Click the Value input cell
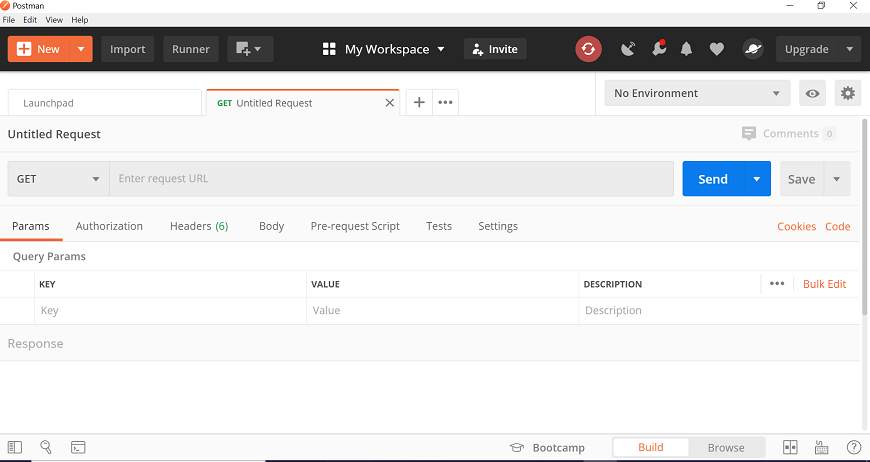This screenshot has width=870, height=462. [x=442, y=311]
